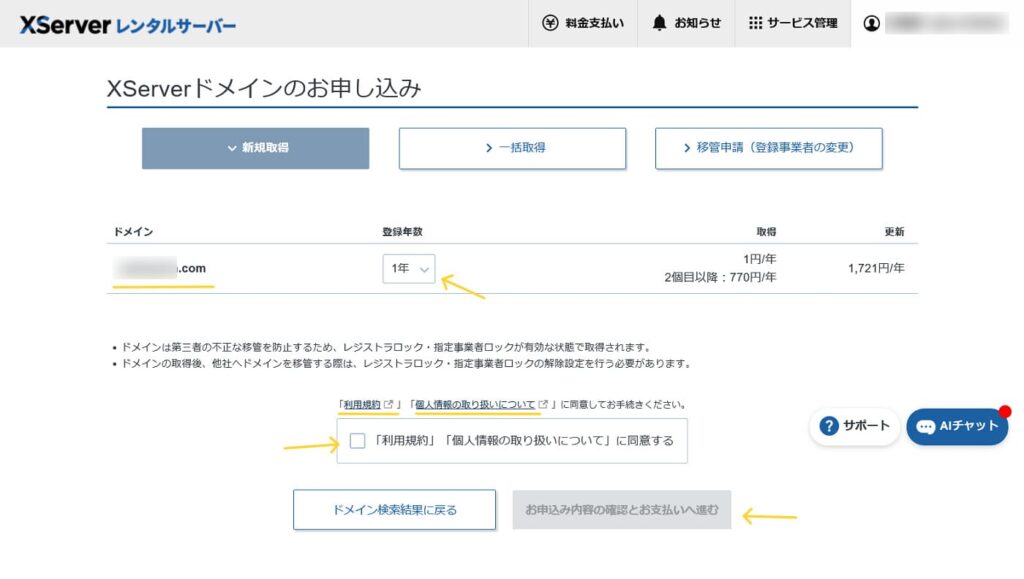Click the yen coin icon

coord(550,23)
